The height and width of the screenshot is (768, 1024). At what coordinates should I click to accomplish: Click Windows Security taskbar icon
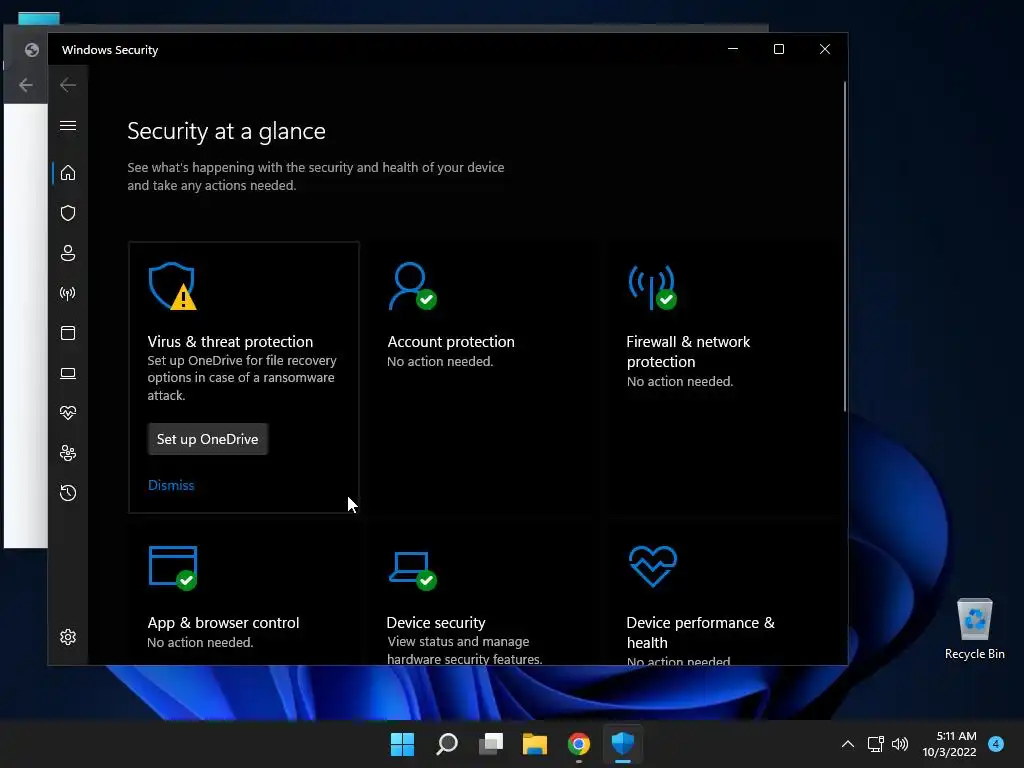623,744
